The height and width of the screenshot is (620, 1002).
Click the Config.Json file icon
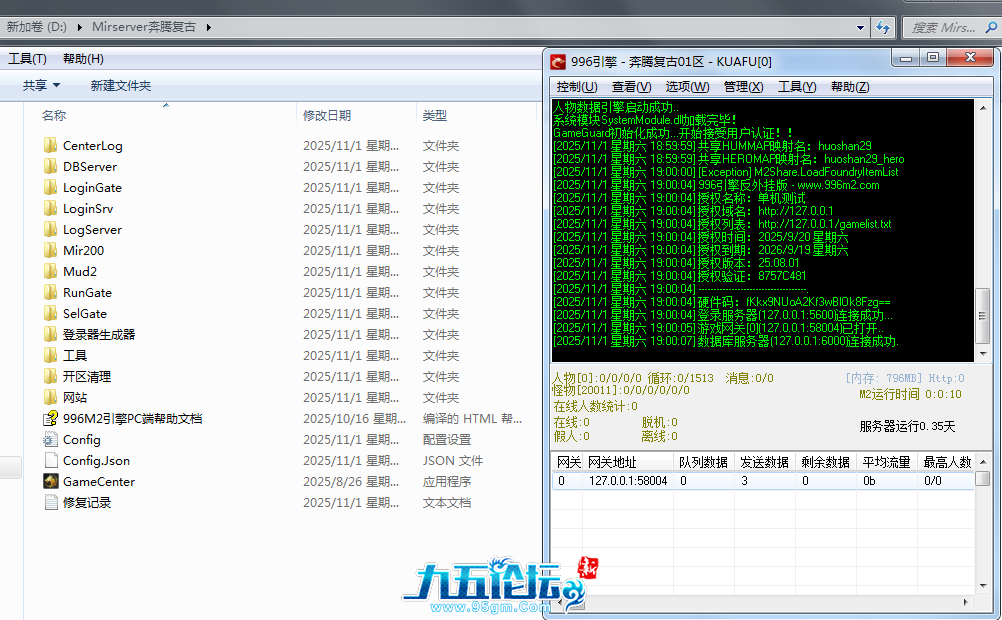coord(50,461)
